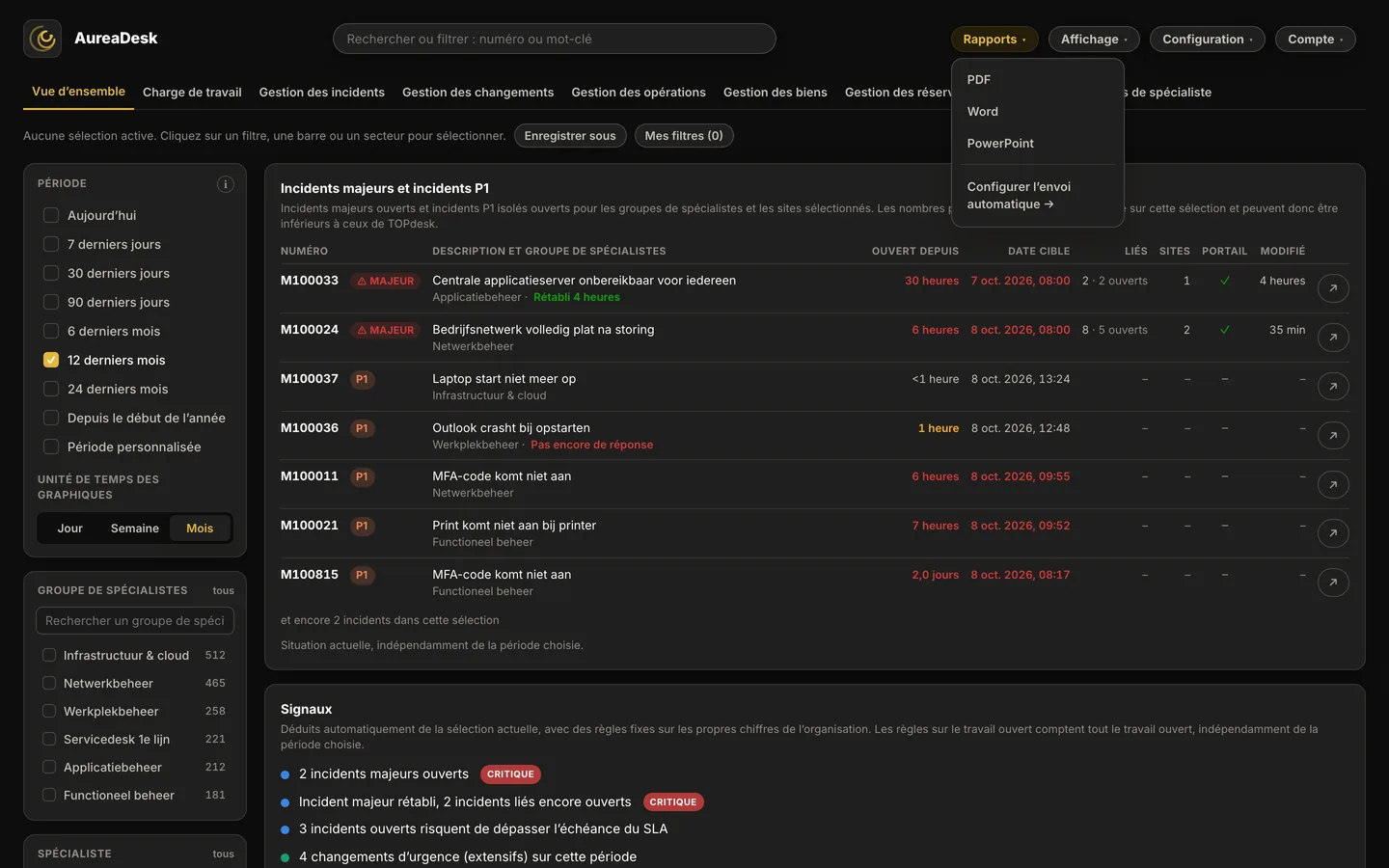Switch to Gestion des changements tab
Viewport: 1389px width, 868px height.
[477, 93]
